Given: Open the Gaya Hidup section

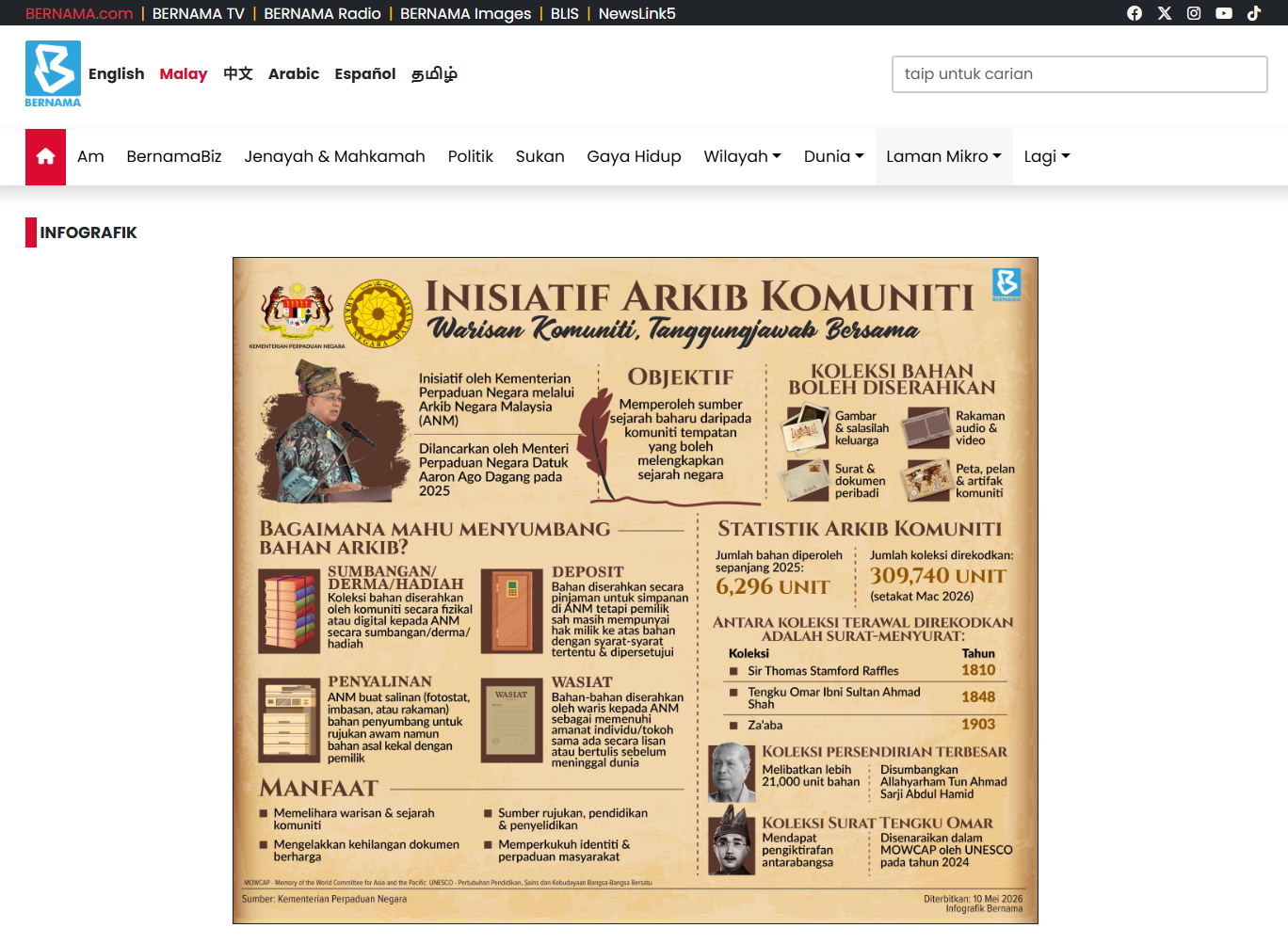Looking at the screenshot, I should click(634, 157).
